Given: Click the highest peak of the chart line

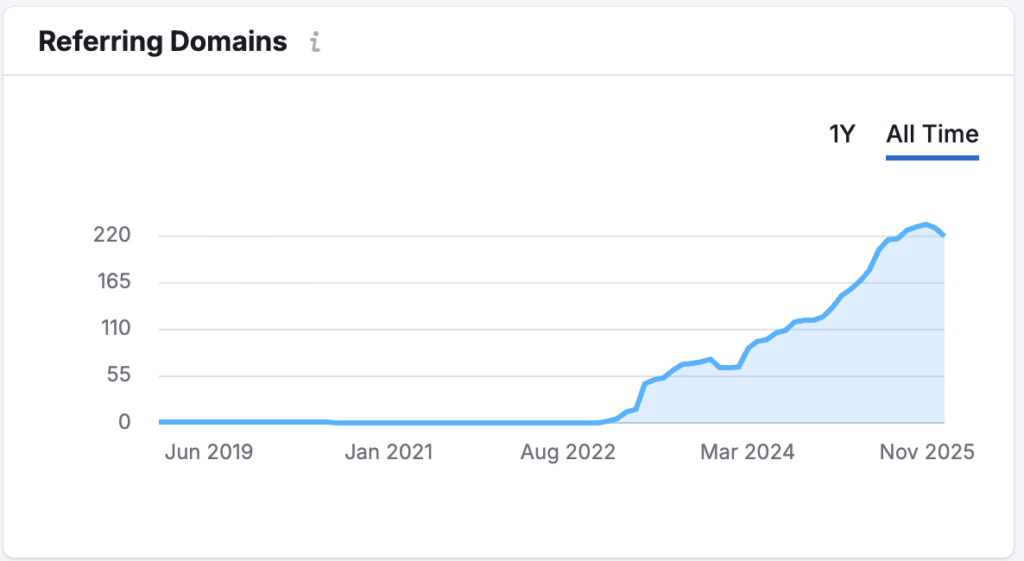Looking at the screenshot, I should coord(926,224).
